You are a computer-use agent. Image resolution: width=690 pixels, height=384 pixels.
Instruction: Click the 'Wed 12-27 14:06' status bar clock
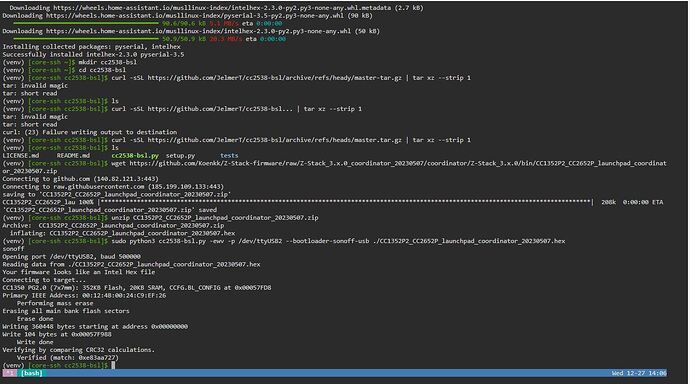point(639,373)
